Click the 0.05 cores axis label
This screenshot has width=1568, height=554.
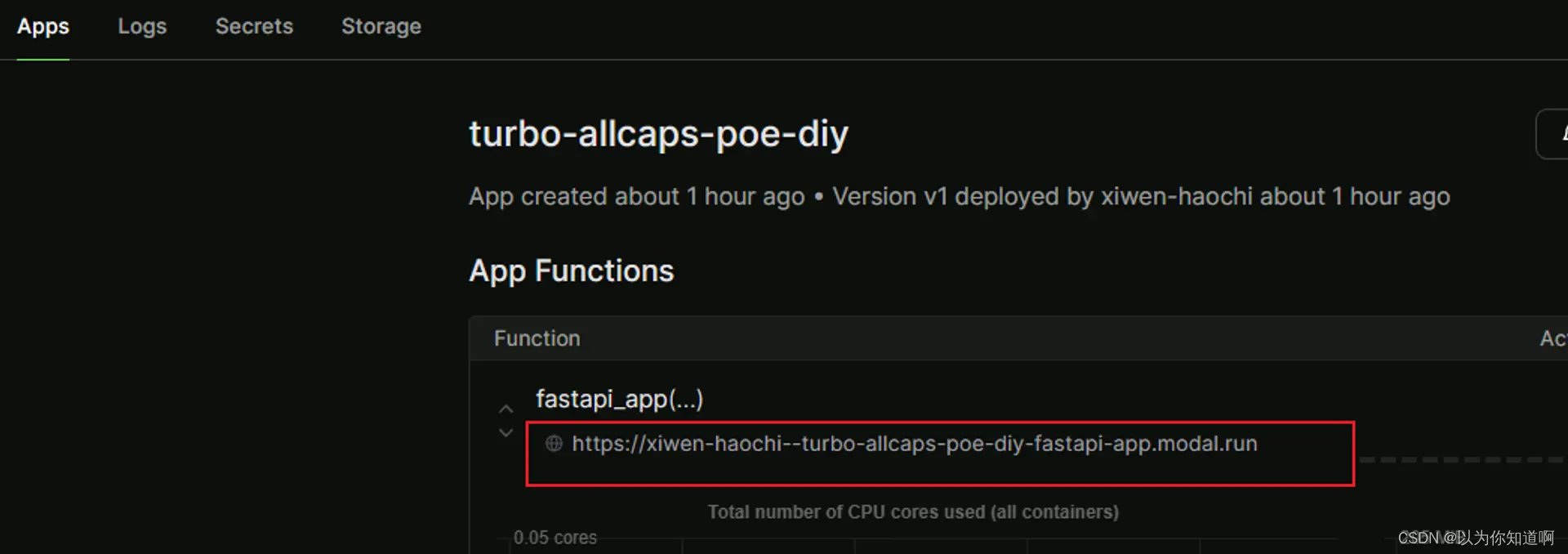pos(555,537)
